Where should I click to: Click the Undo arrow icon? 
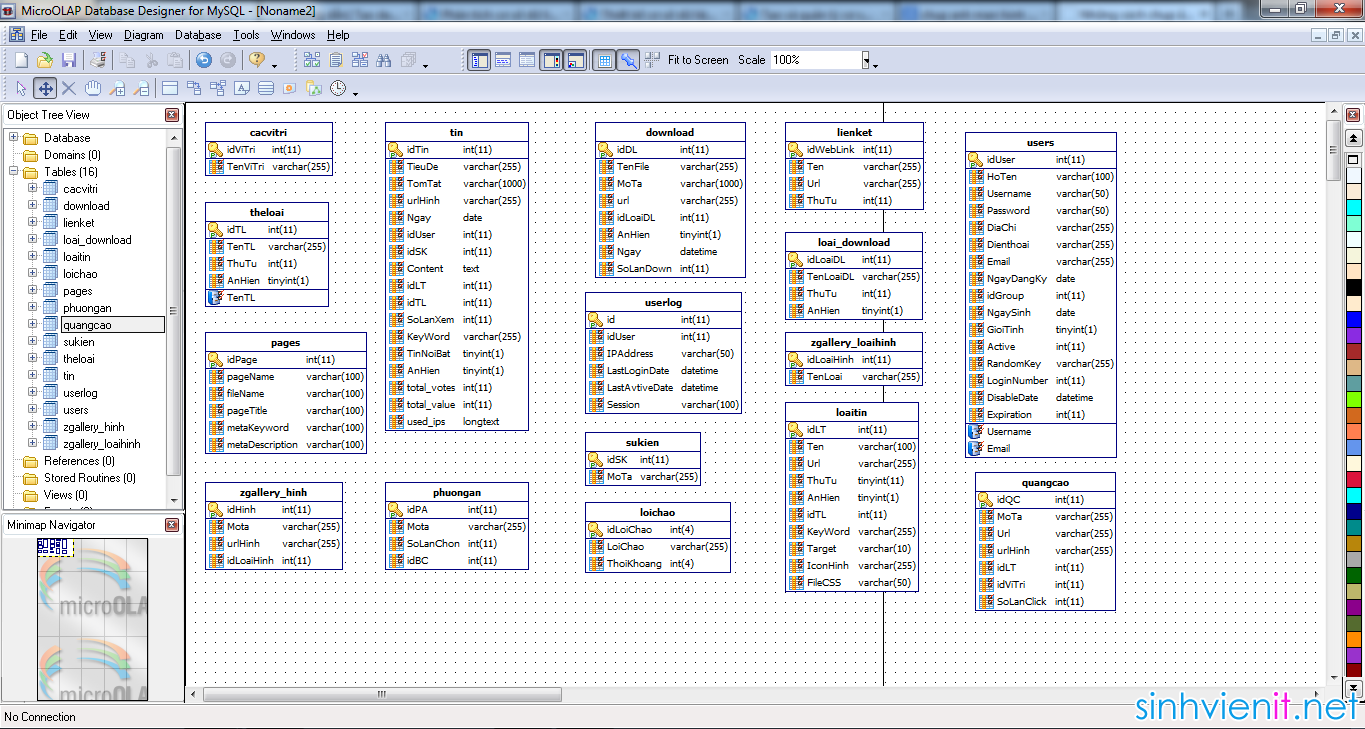[204, 60]
